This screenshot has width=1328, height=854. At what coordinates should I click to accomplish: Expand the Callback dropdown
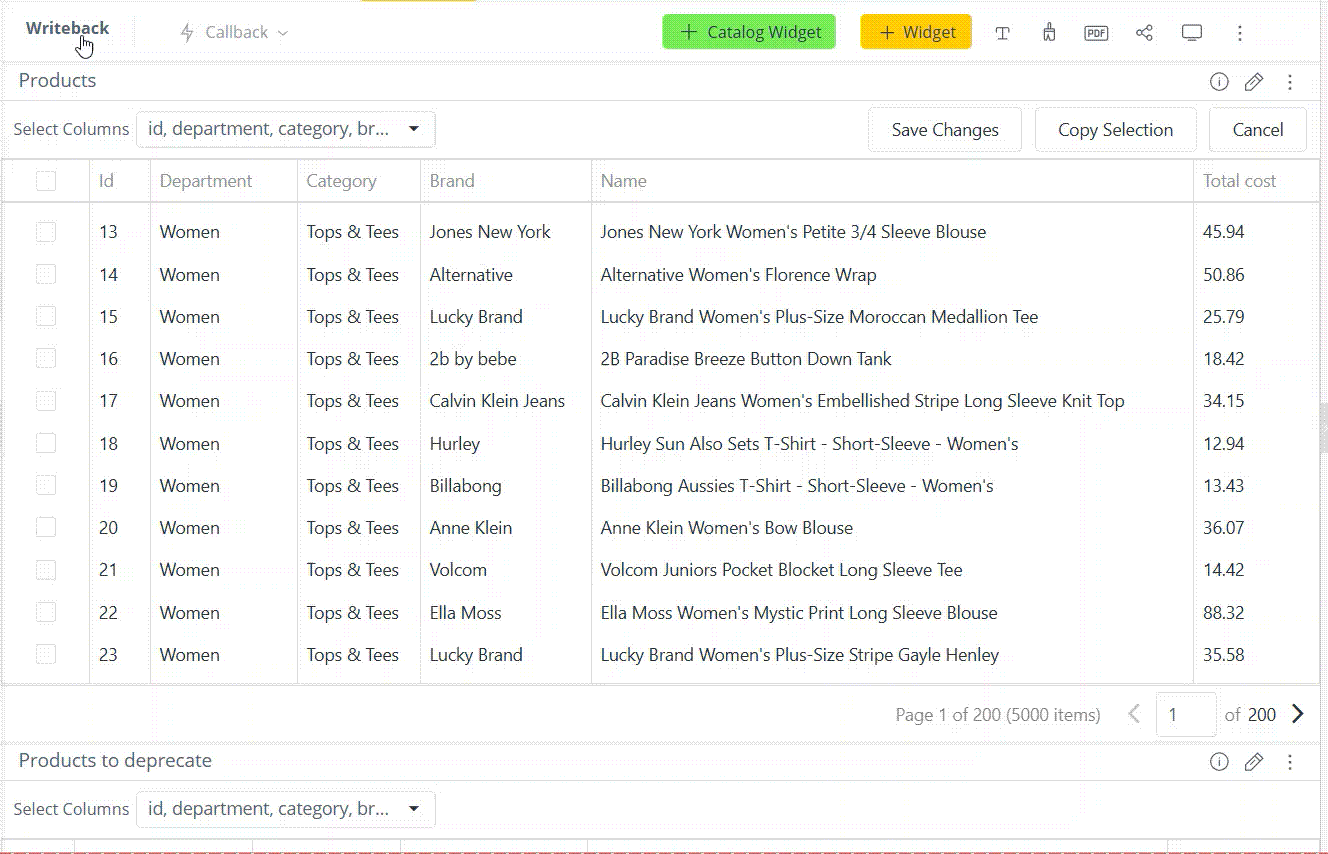(234, 33)
